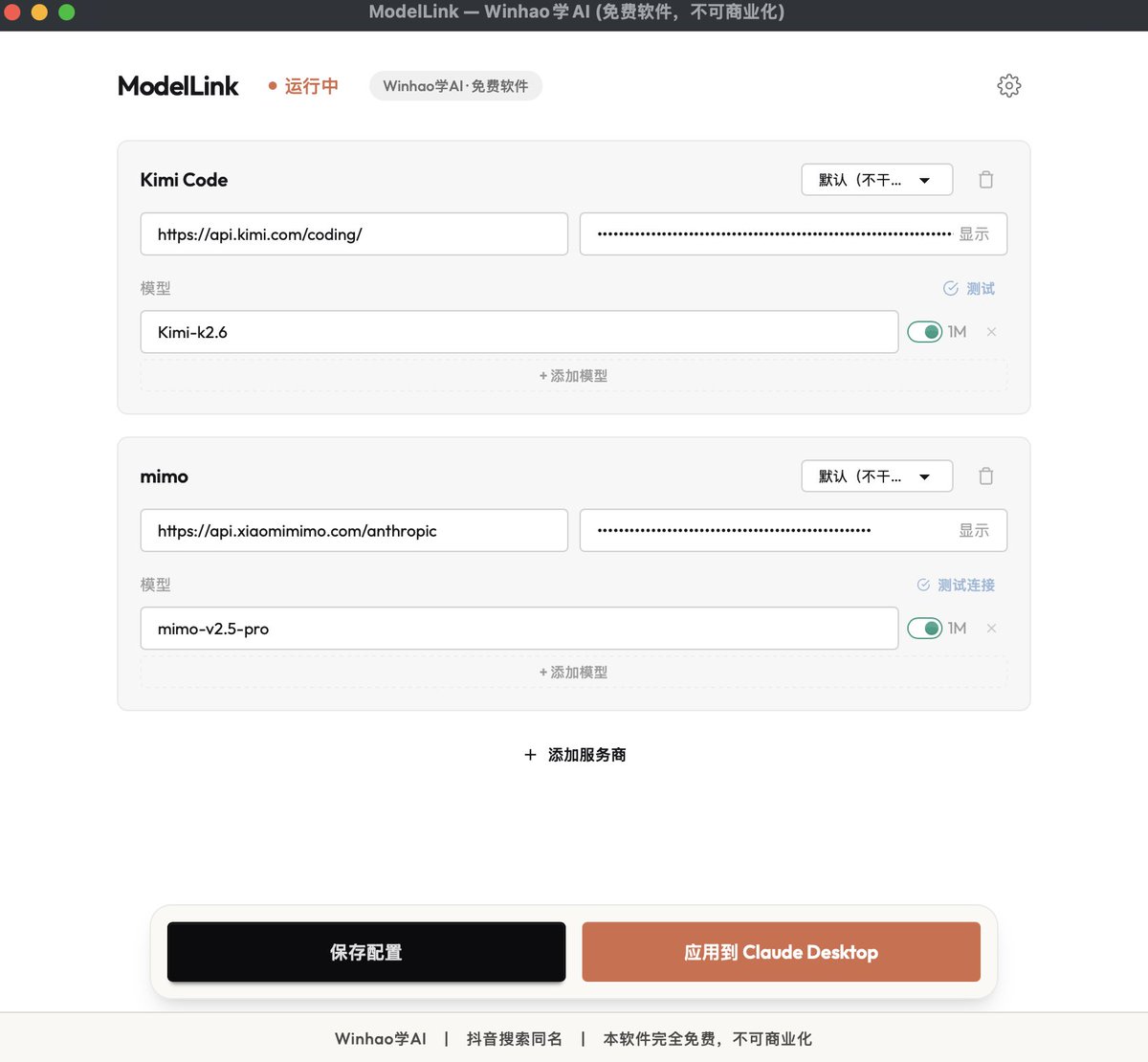The width and height of the screenshot is (1148, 1062).
Task: Click 测试连接 for the mimo provider
Action: [956, 585]
